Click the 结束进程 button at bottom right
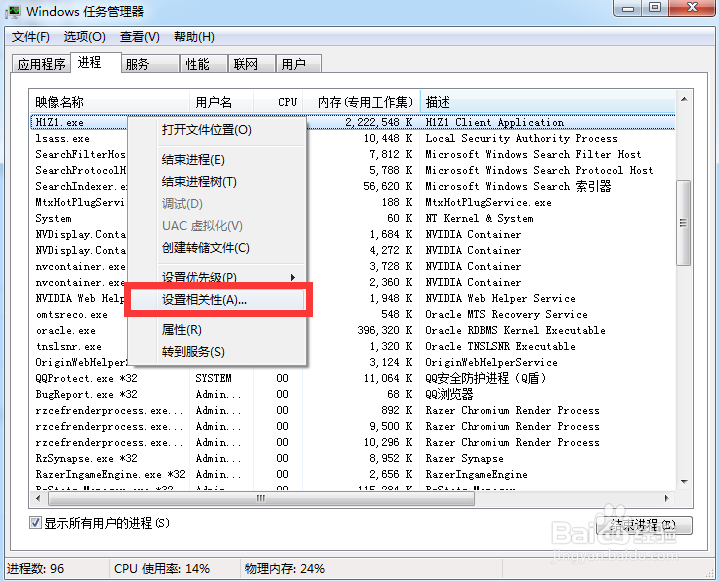719x581 pixels. pos(643,526)
